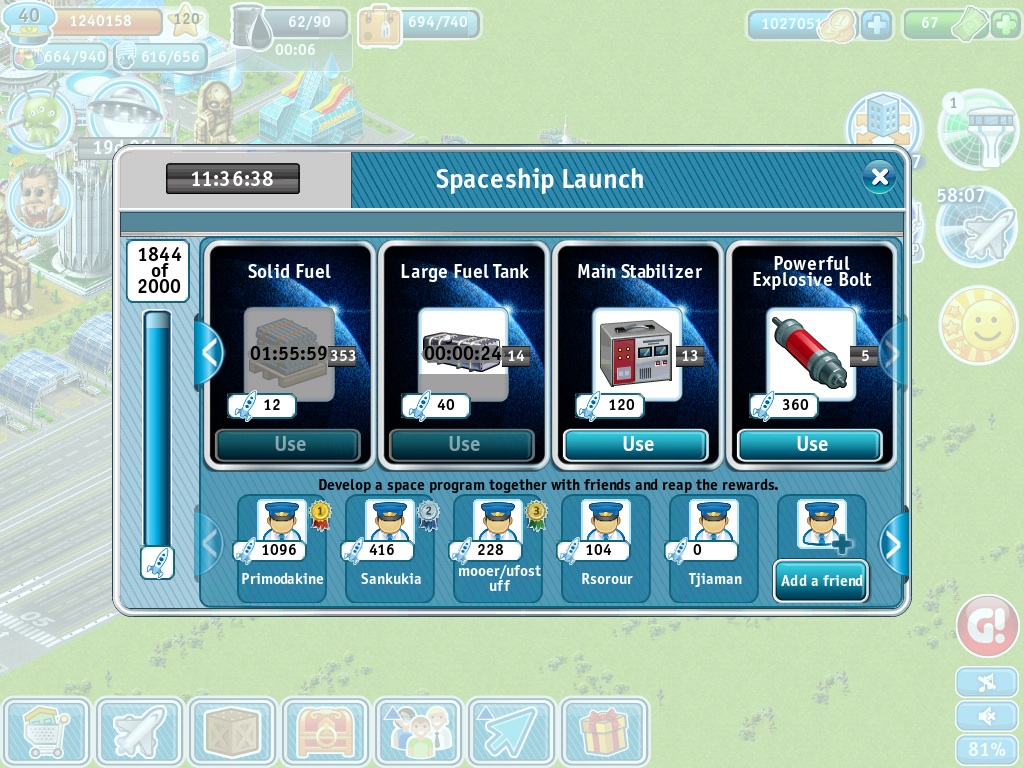The height and width of the screenshot is (768, 1024).
Task: Open the control tower radar icon
Action: click(978, 128)
